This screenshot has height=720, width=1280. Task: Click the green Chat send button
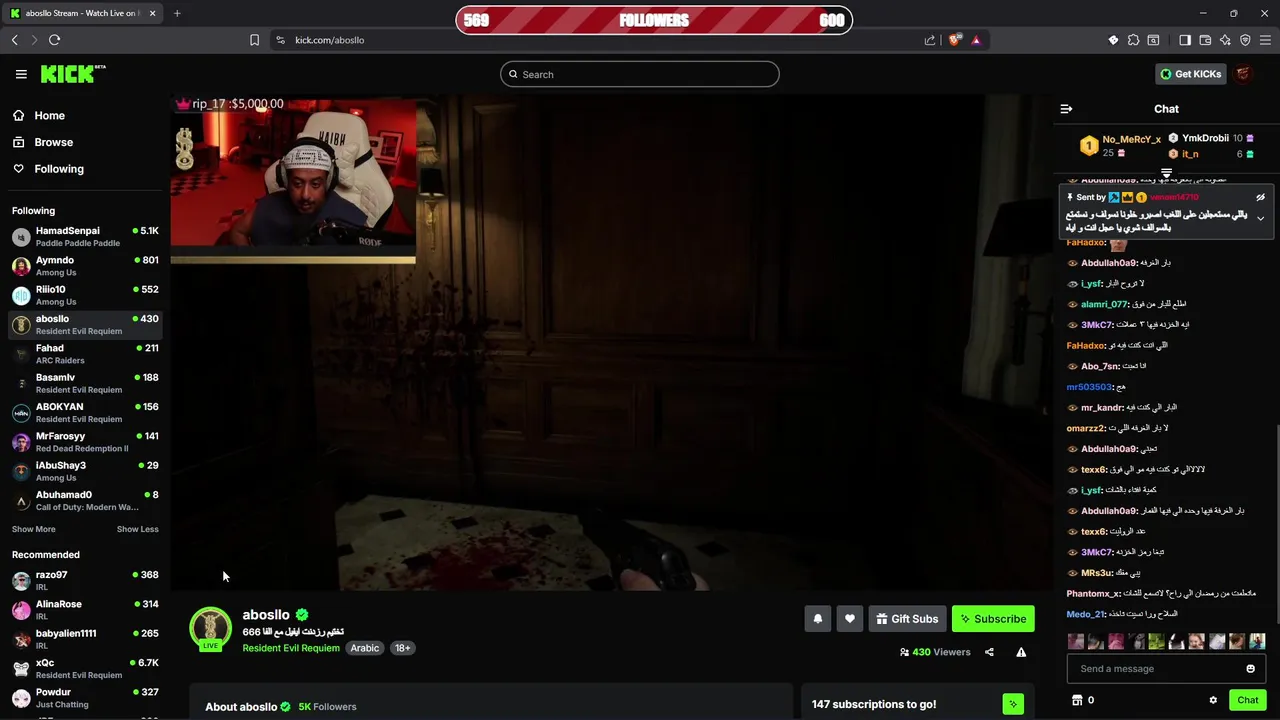pyautogui.click(x=1248, y=700)
